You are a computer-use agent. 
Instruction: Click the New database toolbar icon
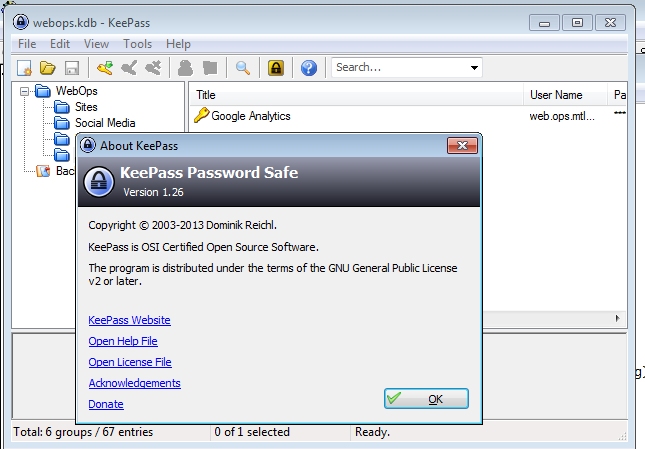point(24,68)
